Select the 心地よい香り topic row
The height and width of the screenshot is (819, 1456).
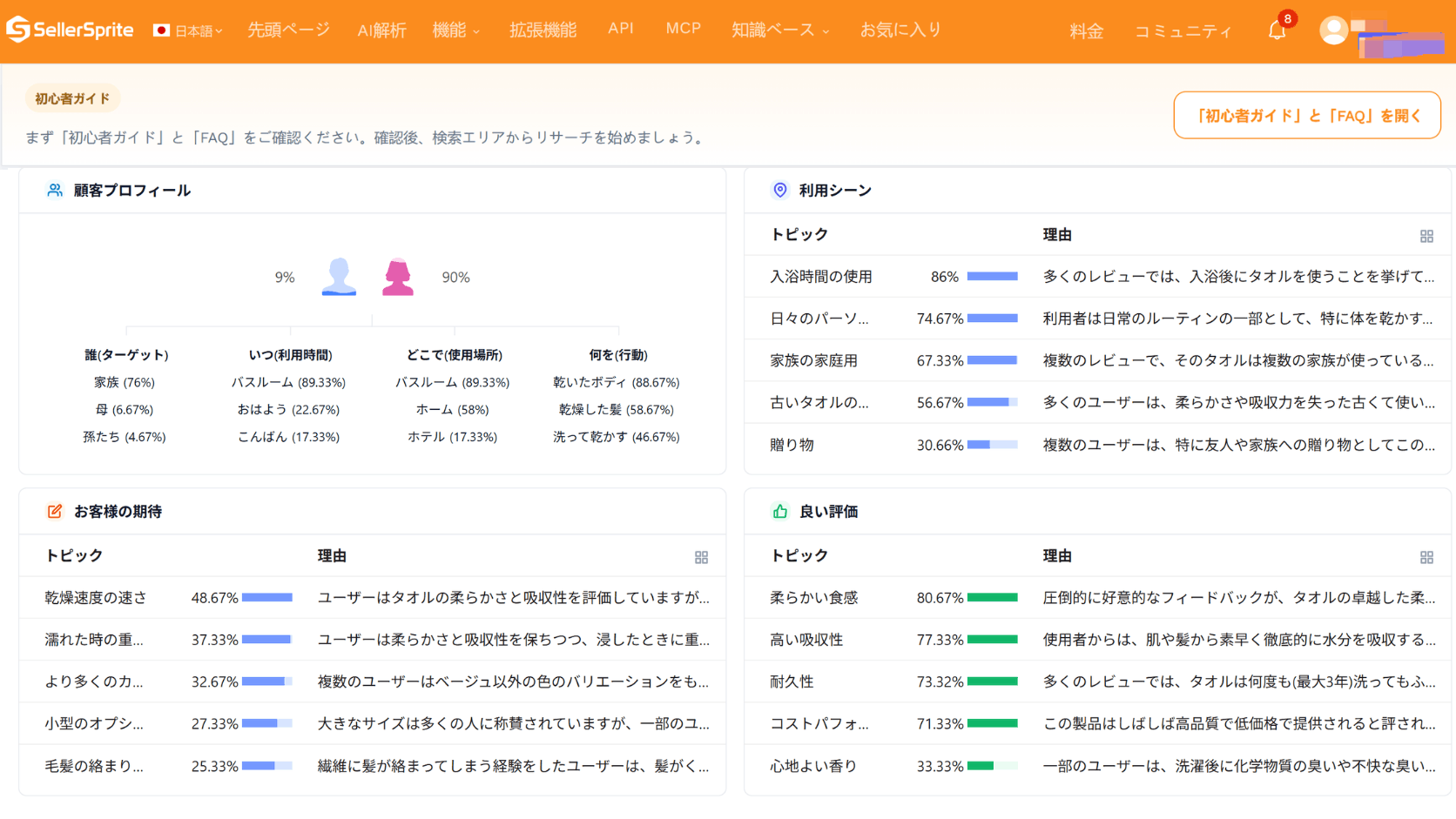tap(1097, 766)
